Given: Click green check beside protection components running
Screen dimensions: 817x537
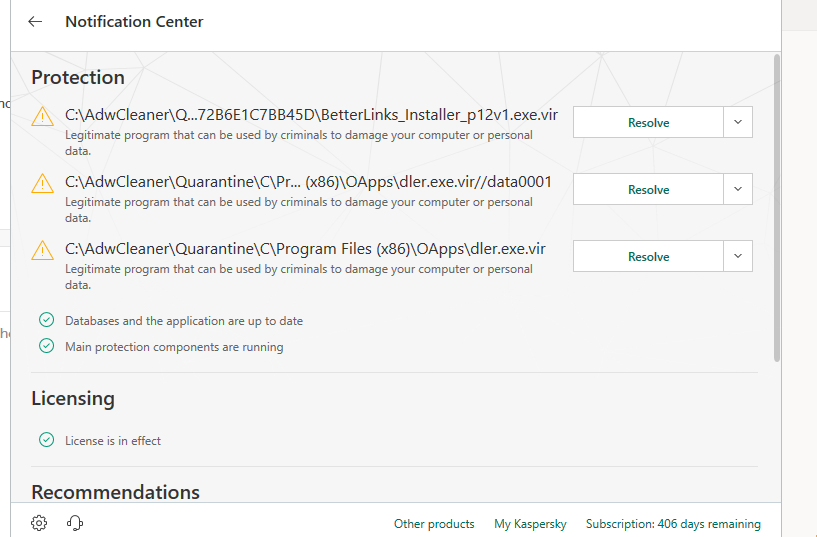Looking at the screenshot, I should (46, 346).
